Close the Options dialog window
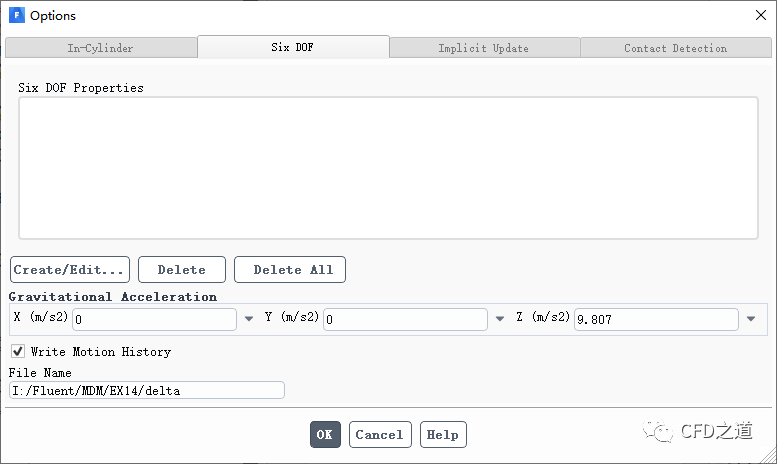777x464 pixels. point(757,15)
